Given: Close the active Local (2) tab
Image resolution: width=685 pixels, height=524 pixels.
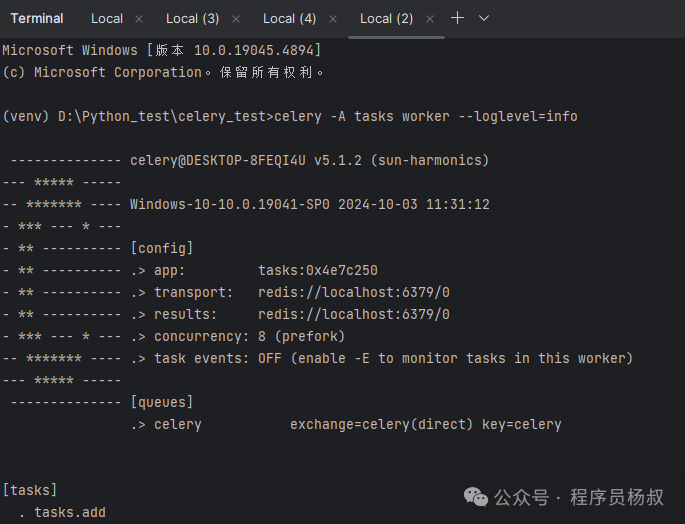Looking at the screenshot, I should (430, 19).
